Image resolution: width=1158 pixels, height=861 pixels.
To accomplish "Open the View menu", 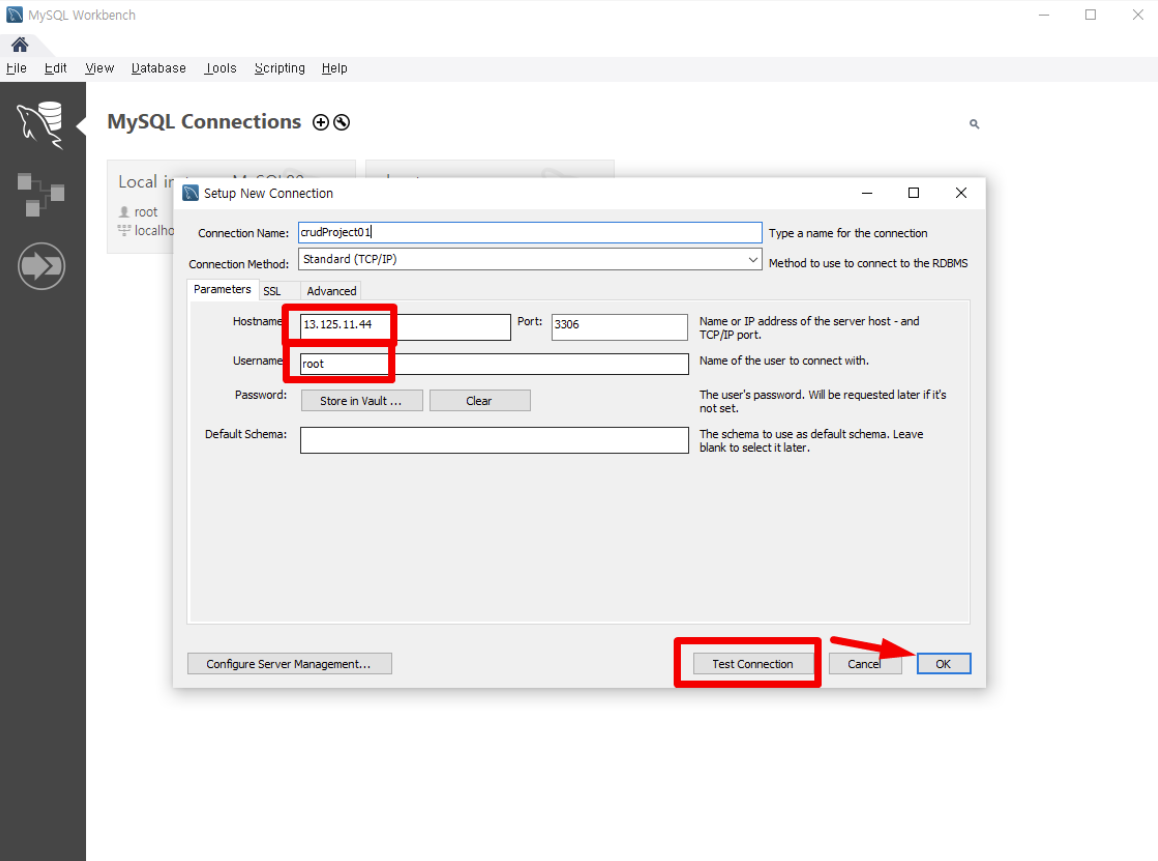I will [99, 68].
